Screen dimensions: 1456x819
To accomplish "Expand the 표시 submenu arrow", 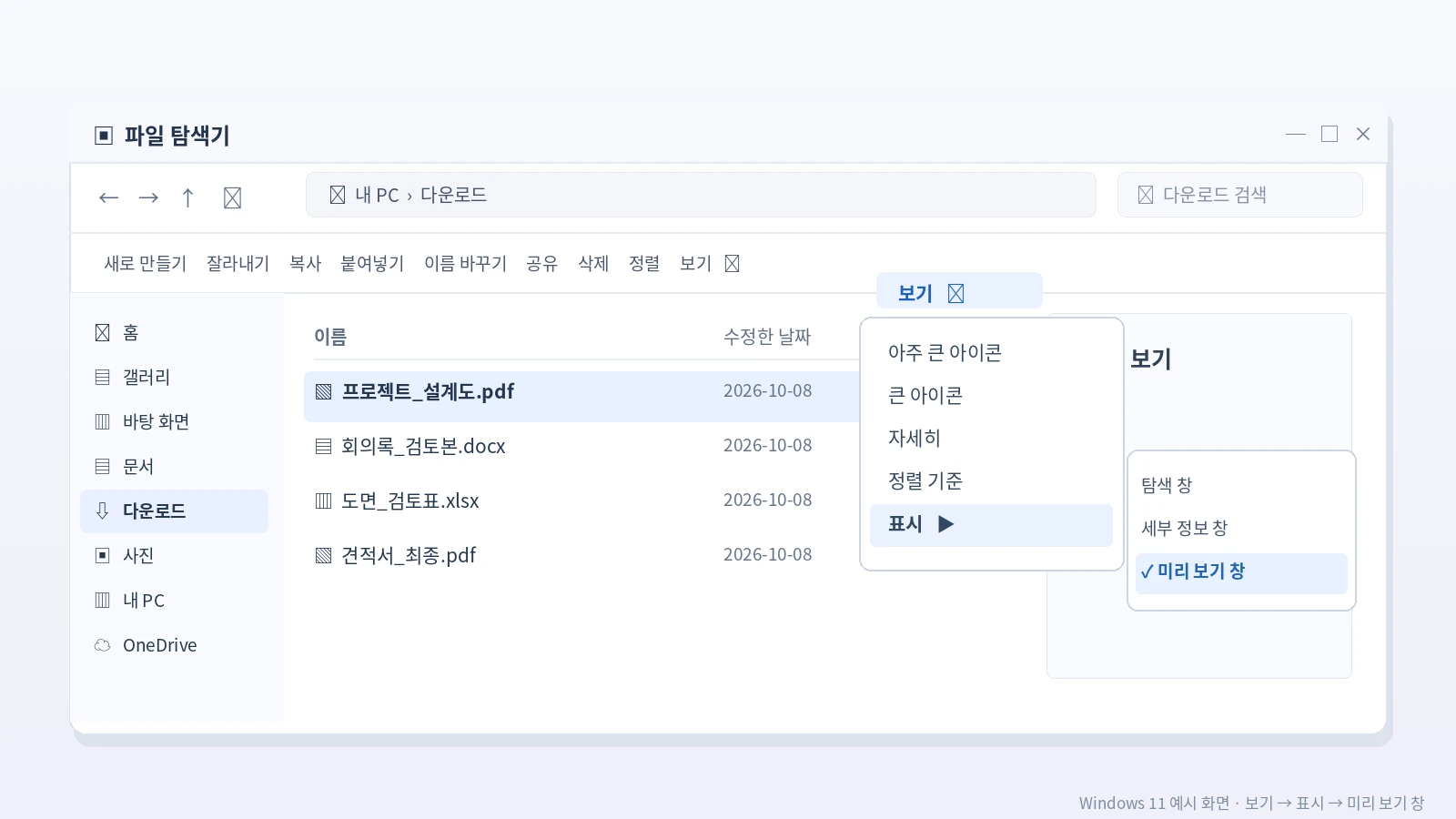I will (946, 524).
